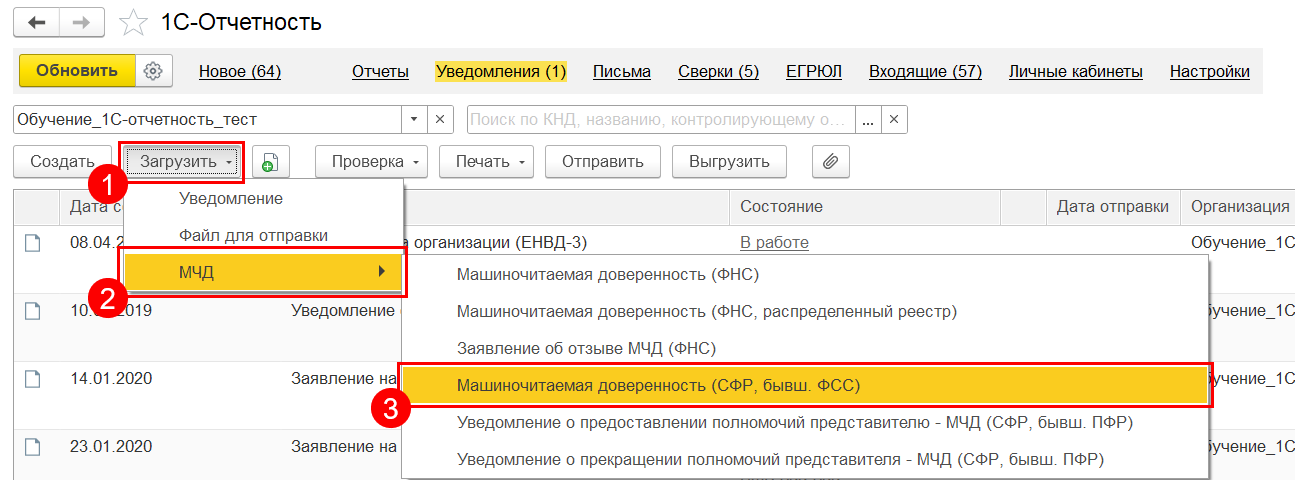Select Файл для отправки menu item
The image size is (1295, 480).
253,235
